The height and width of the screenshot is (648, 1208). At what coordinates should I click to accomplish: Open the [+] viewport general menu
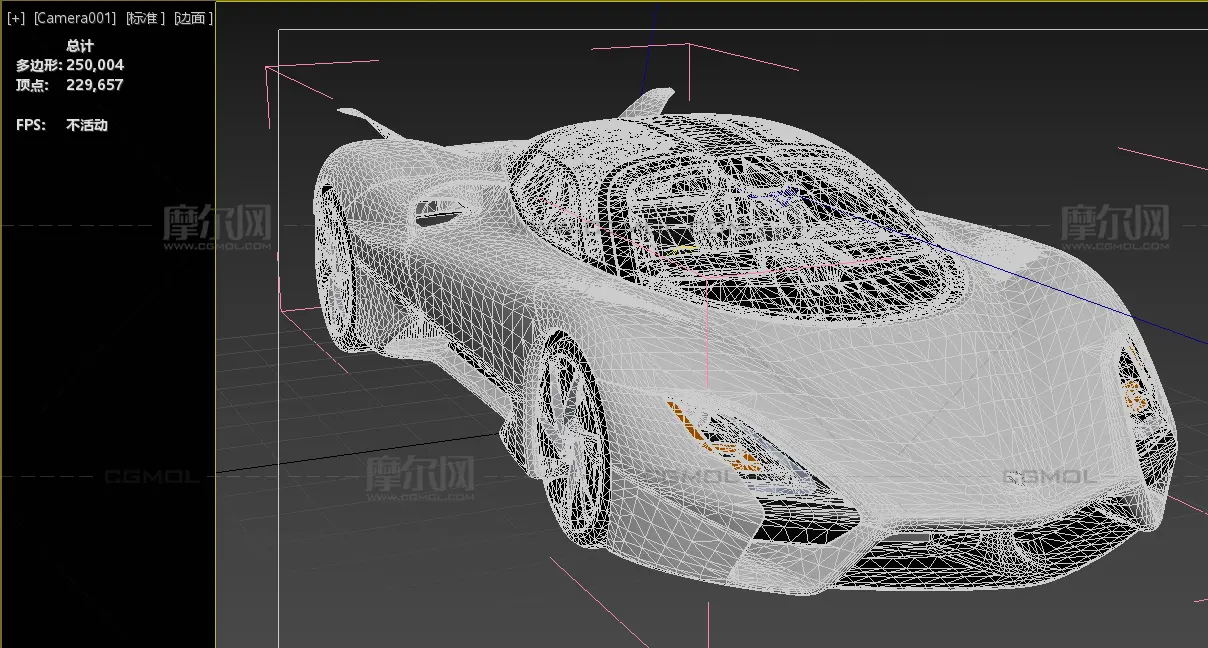tap(16, 19)
